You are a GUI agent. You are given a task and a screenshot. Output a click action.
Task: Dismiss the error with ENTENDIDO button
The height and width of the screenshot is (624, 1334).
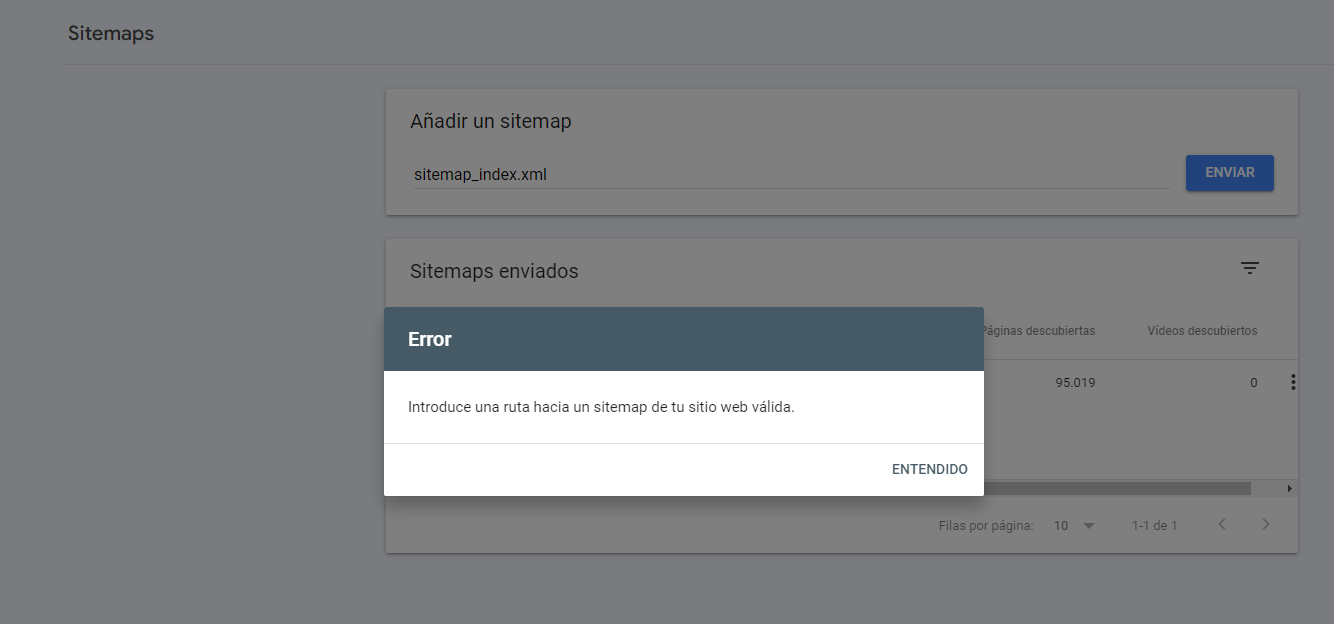pyautogui.click(x=929, y=469)
